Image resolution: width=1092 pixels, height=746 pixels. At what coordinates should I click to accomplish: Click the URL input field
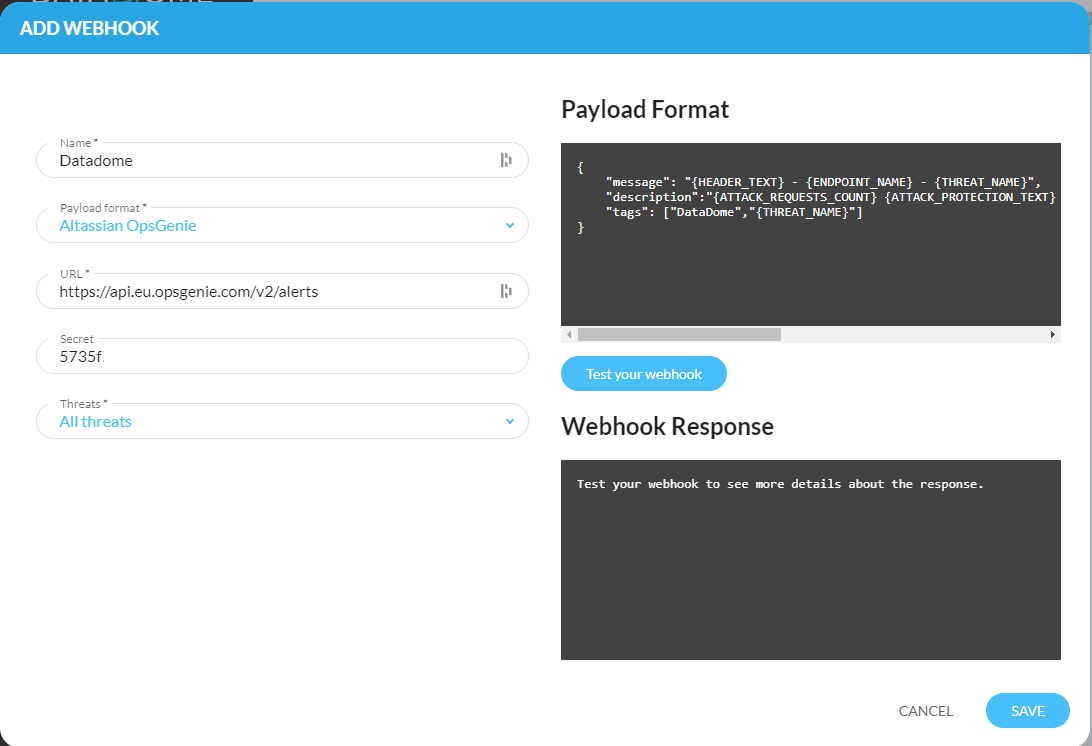pyautogui.click(x=282, y=291)
